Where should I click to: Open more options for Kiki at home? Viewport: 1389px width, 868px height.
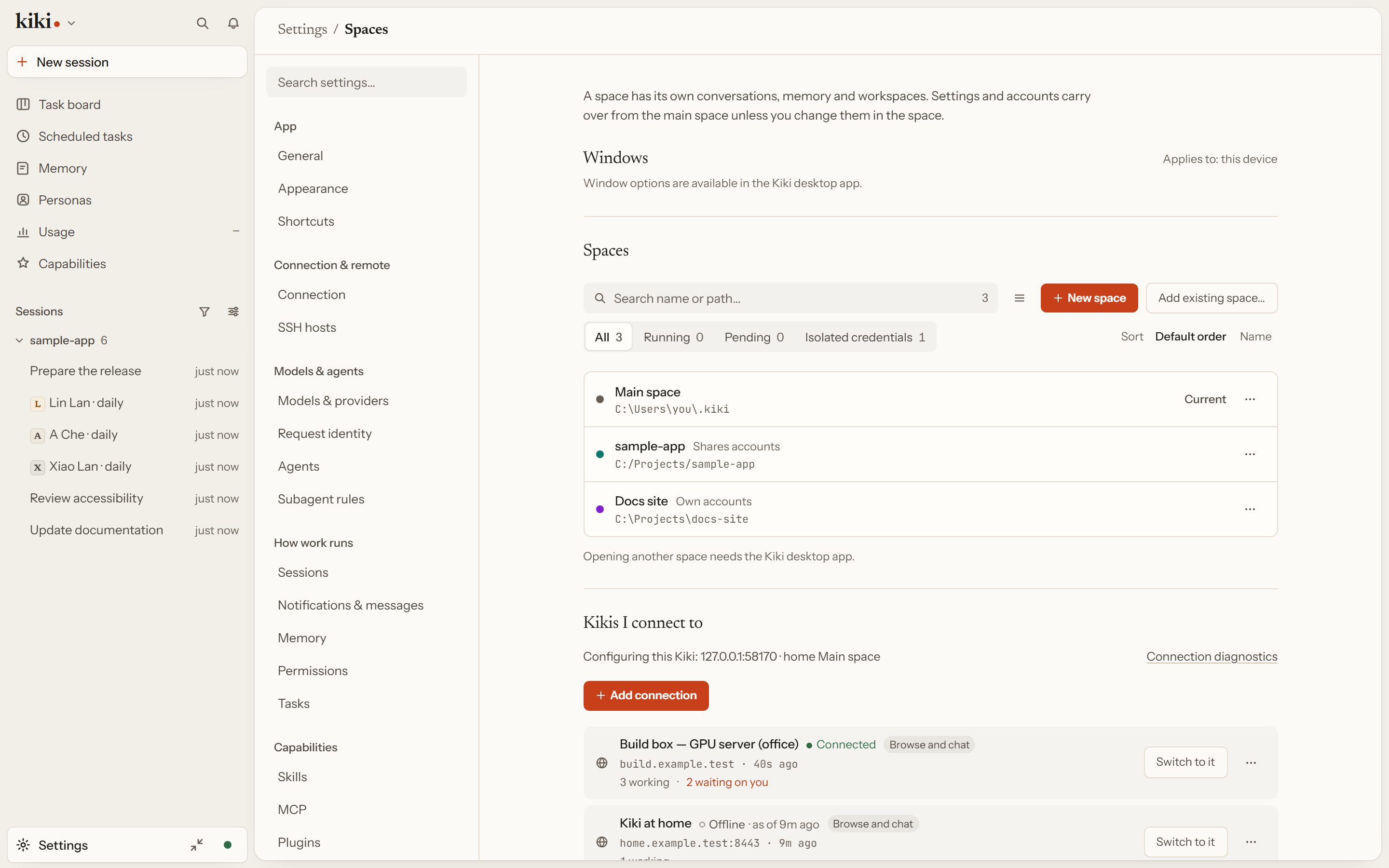click(x=1251, y=841)
